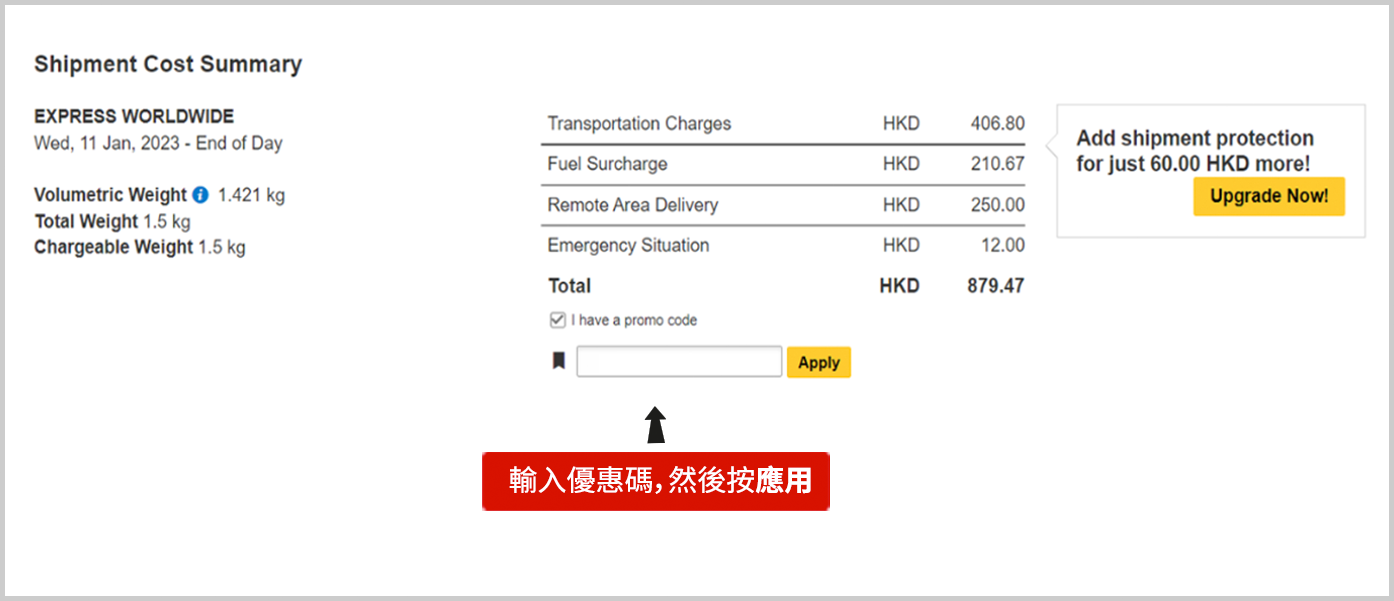Click the Remote Area Delivery amount 250.00
This screenshot has height=601, width=1394.
coord(997,205)
